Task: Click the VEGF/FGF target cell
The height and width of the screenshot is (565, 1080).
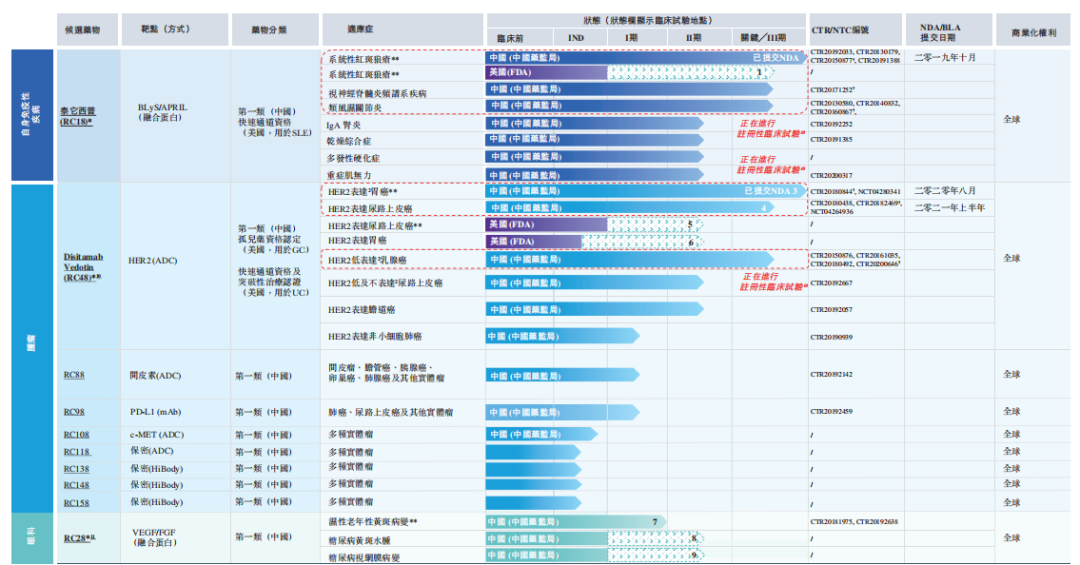Action: click(155, 537)
